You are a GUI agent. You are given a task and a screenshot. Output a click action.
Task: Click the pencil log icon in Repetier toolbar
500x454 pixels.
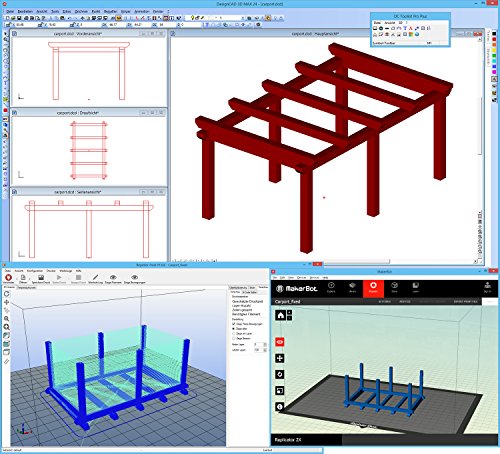tap(95, 277)
